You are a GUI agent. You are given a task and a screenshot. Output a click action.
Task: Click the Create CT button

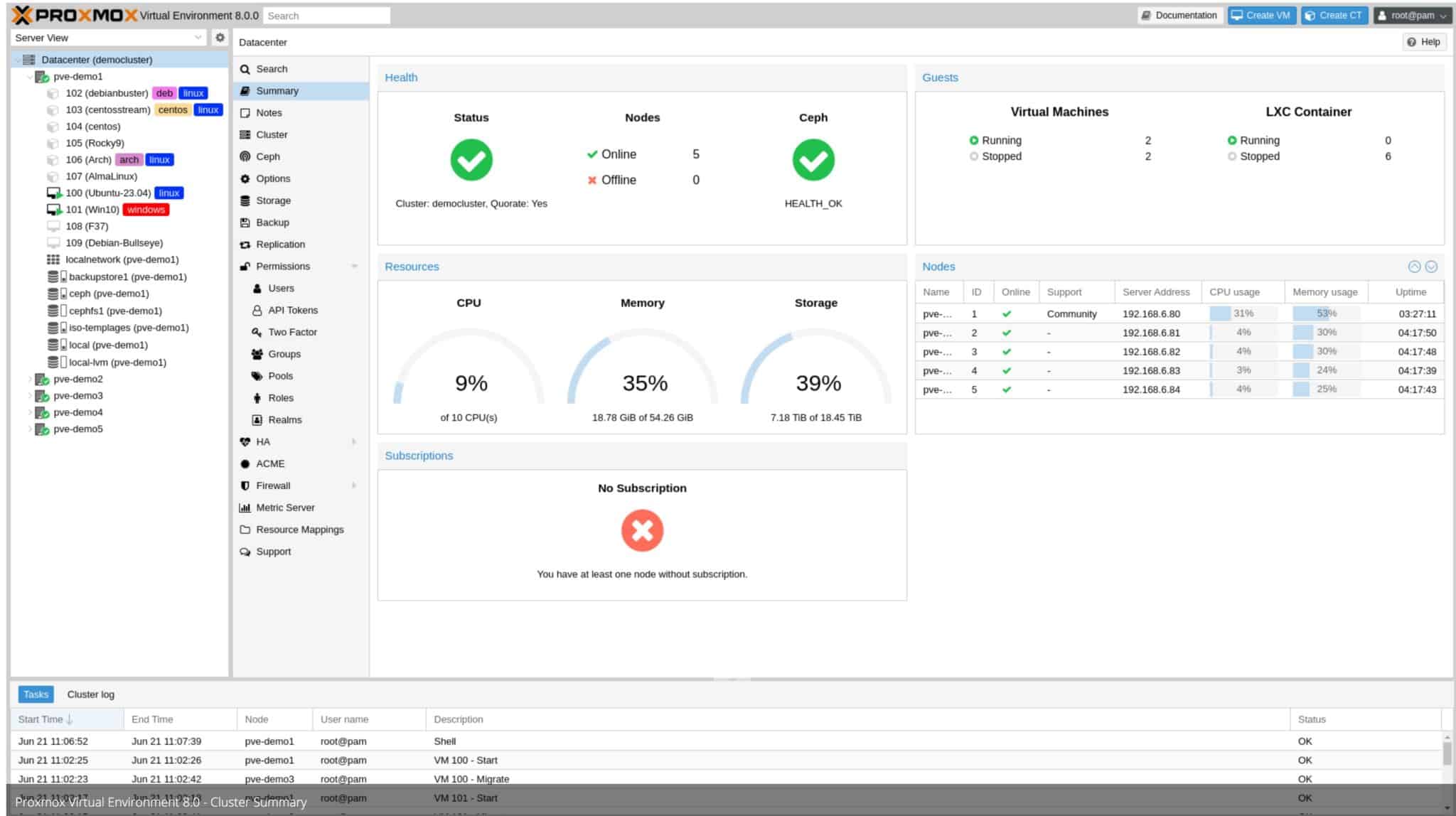pos(1334,15)
